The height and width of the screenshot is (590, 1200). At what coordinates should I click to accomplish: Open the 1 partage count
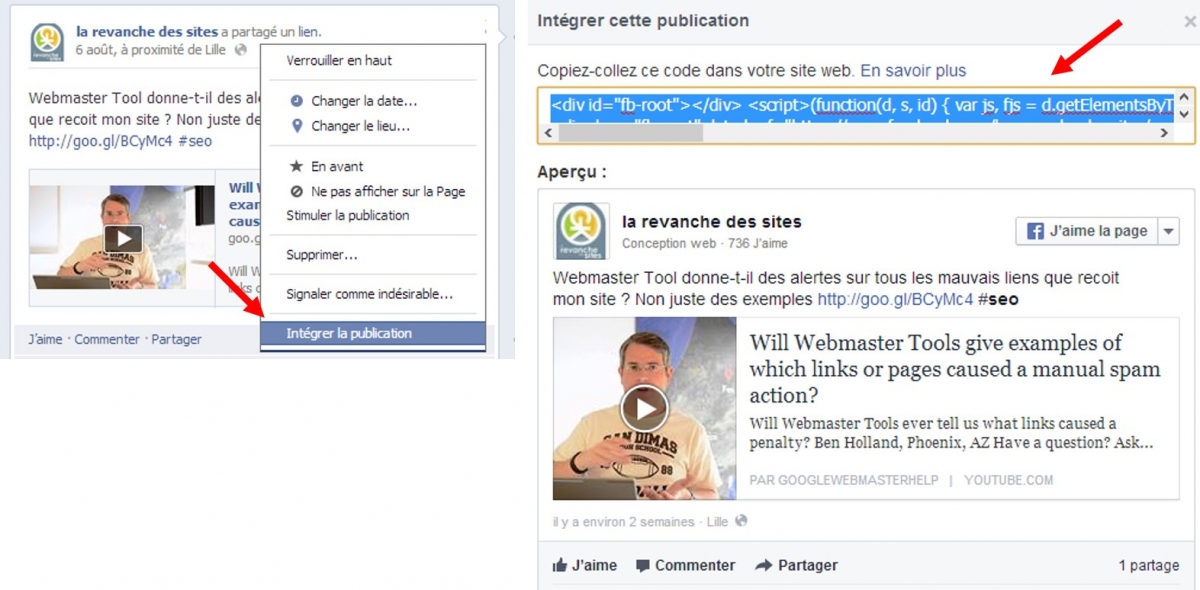coord(1149,565)
